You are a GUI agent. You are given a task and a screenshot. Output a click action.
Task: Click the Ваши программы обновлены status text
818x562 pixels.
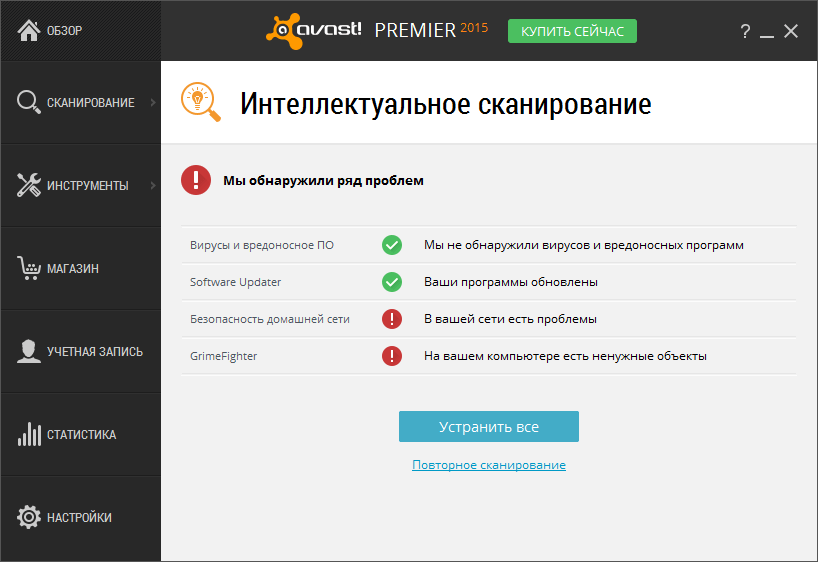click(511, 282)
